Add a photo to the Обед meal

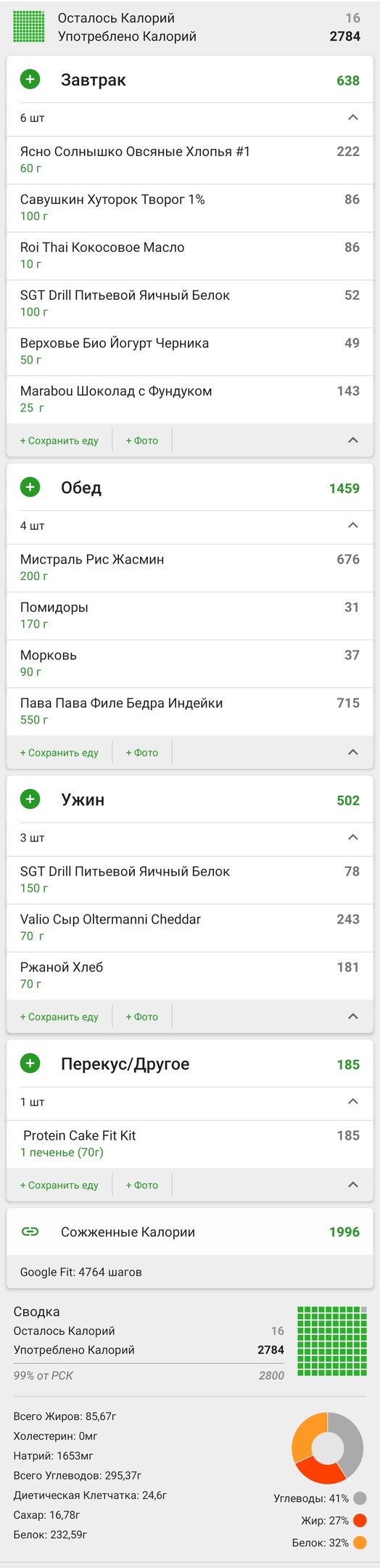tap(142, 753)
